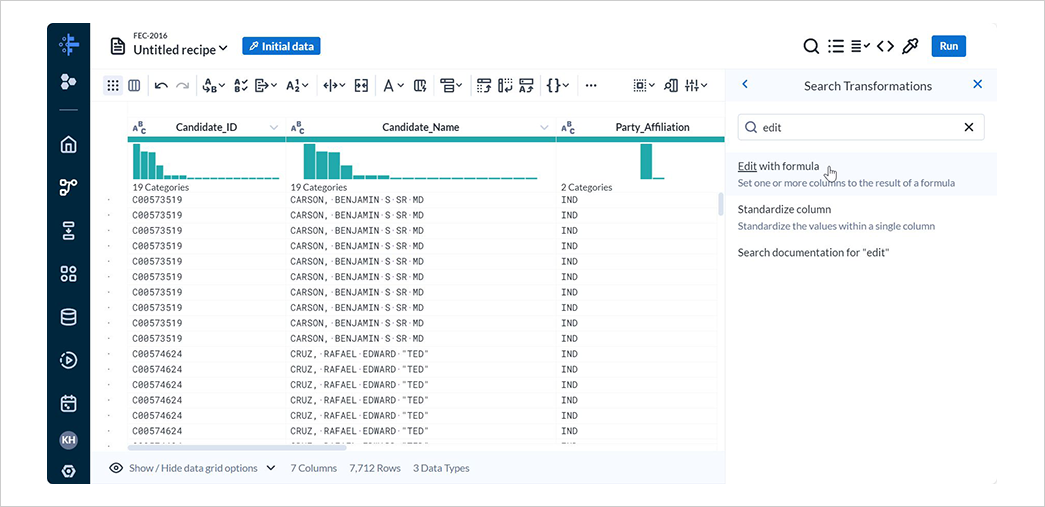This screenshot has width=1045, height=507.
Task: Click the 7,712 Rows status text
Action: click(375, 468)
